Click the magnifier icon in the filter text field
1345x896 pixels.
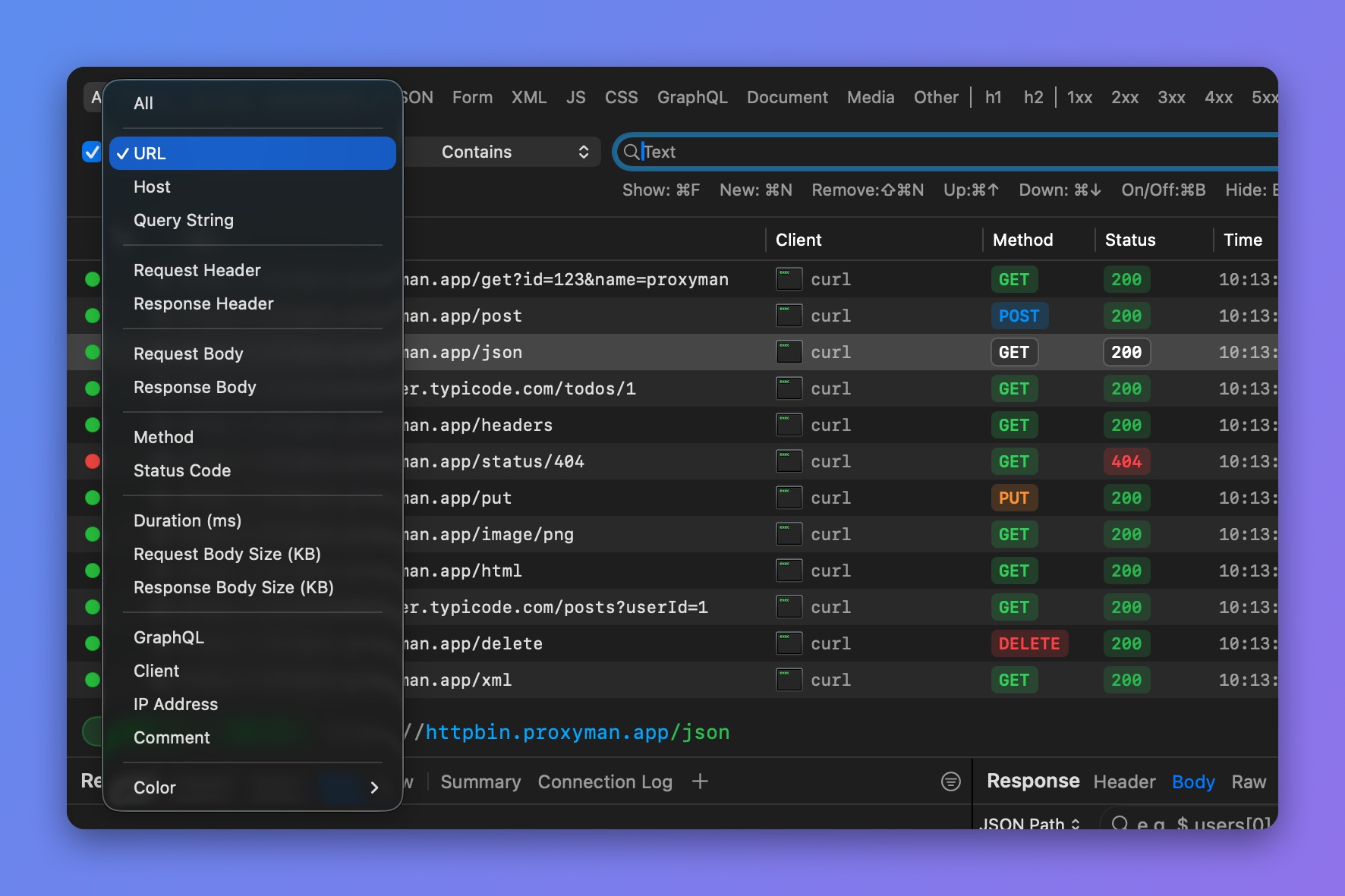[631, 152]
